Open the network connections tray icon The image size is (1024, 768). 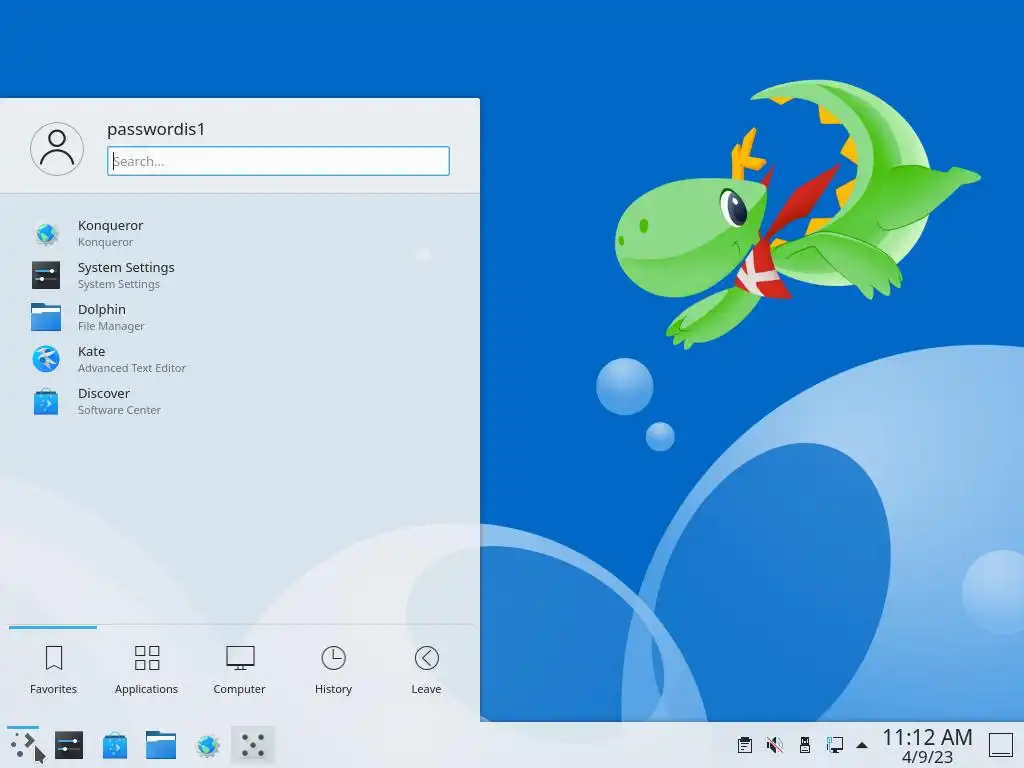[x=835, y=745]
